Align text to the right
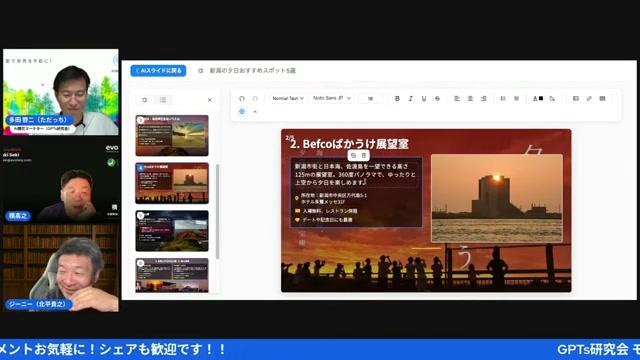The width and height of the screenshot is (640, 360). pos(484,98)
